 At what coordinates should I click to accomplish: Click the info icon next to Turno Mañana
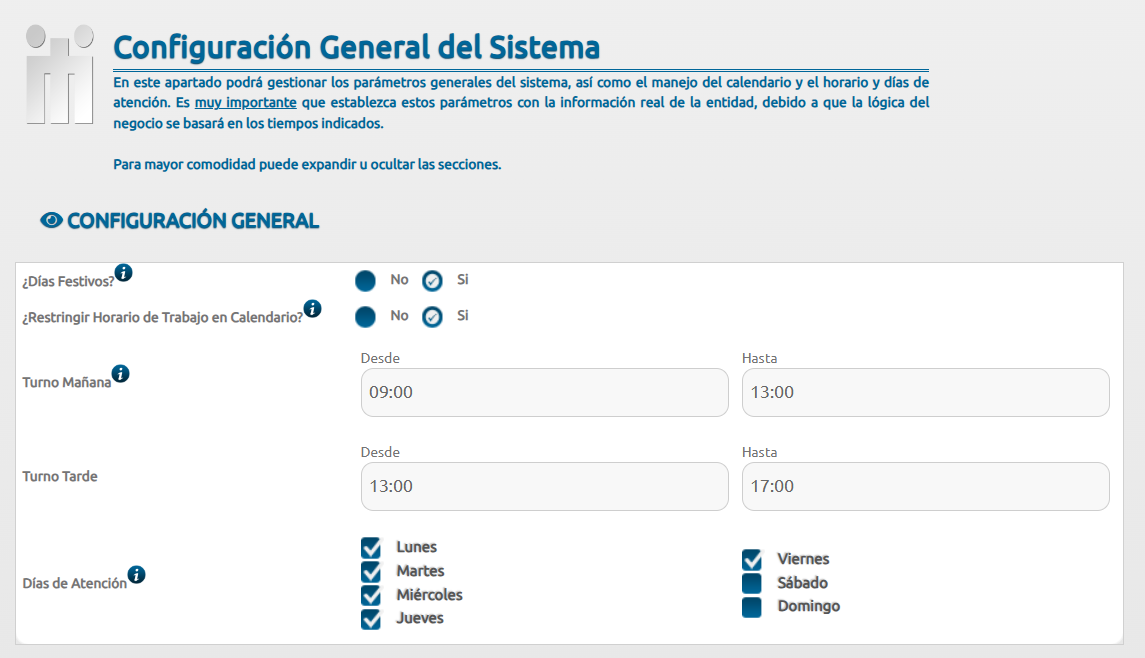[x=120, y=374]
